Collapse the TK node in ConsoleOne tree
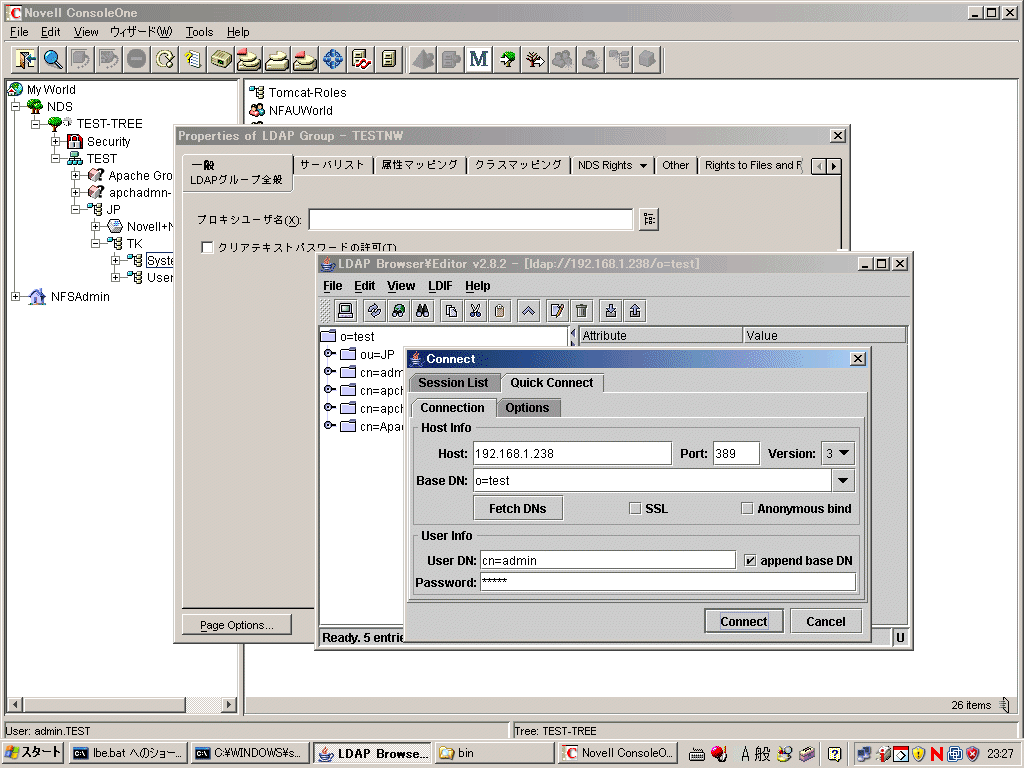This screenshot has height=768, width=1024. (x=95, y=243)
